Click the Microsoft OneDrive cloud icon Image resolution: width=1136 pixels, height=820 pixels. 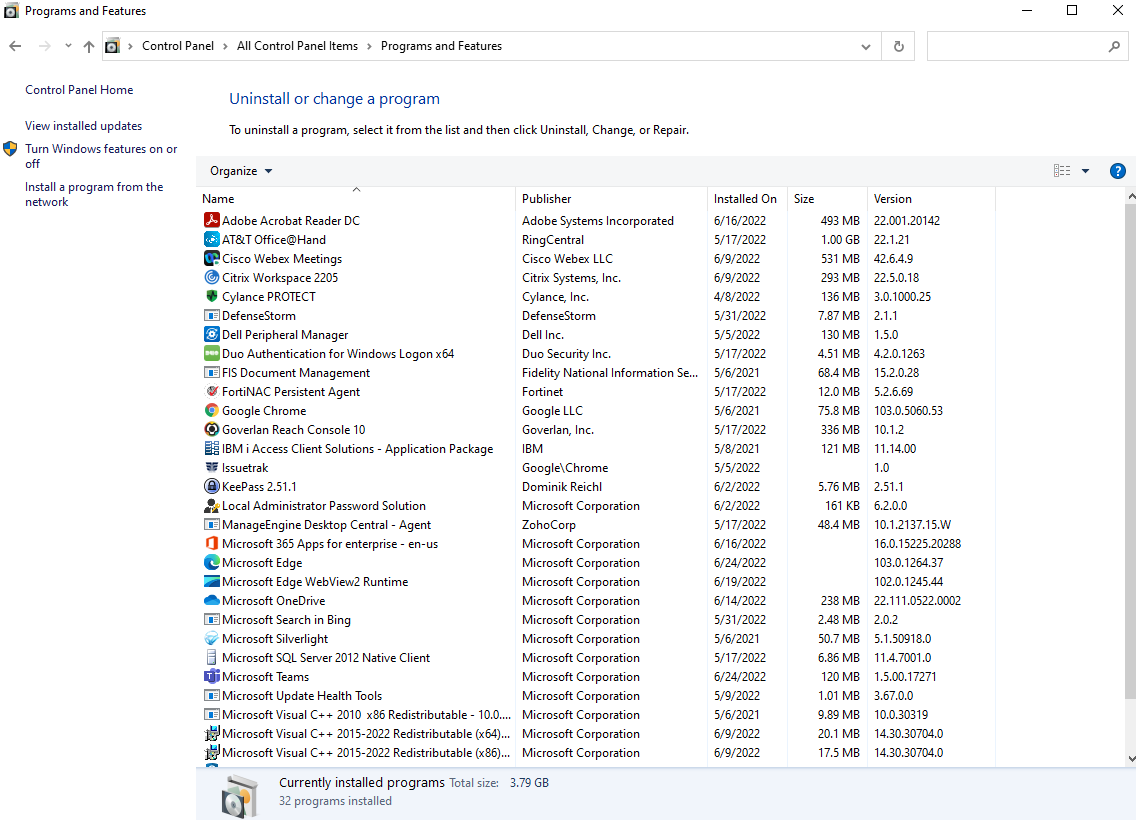(x=211, y=601)
